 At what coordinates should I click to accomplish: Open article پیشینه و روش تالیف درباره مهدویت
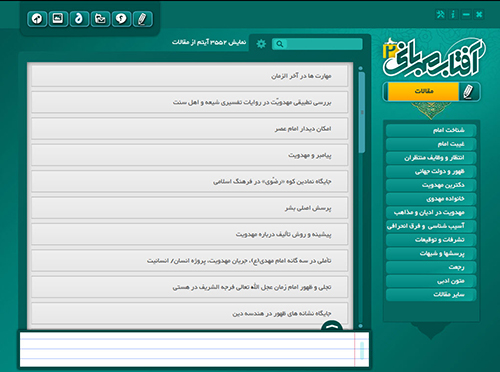189,234
